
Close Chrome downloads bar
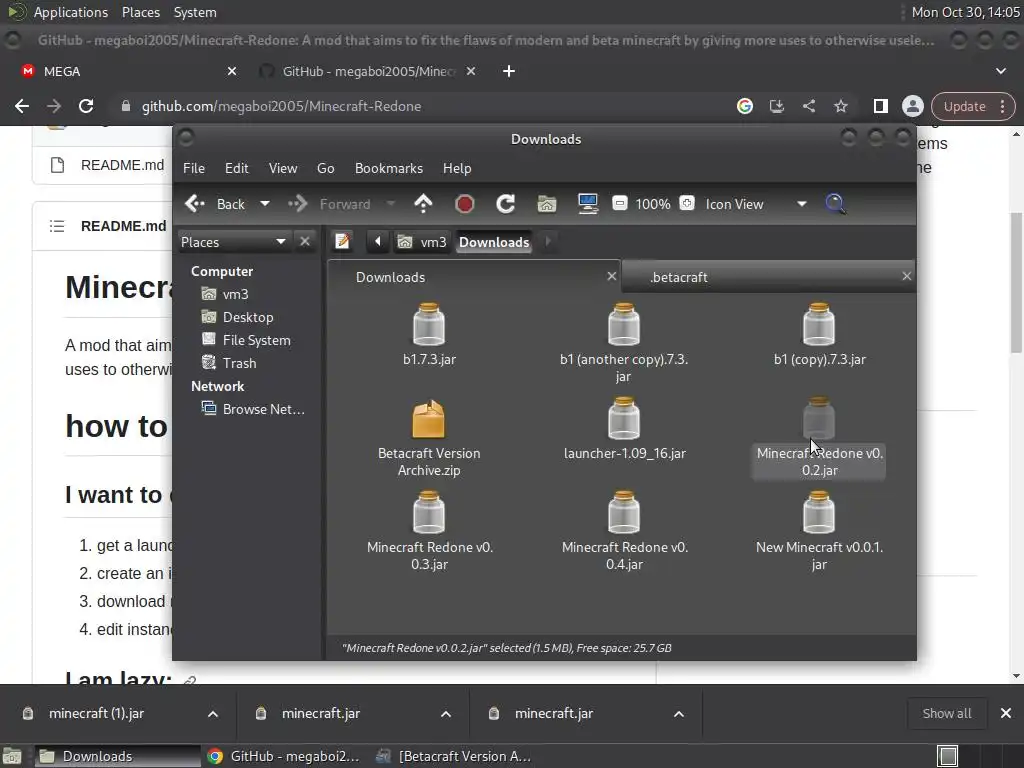(x=1006, y=713)
